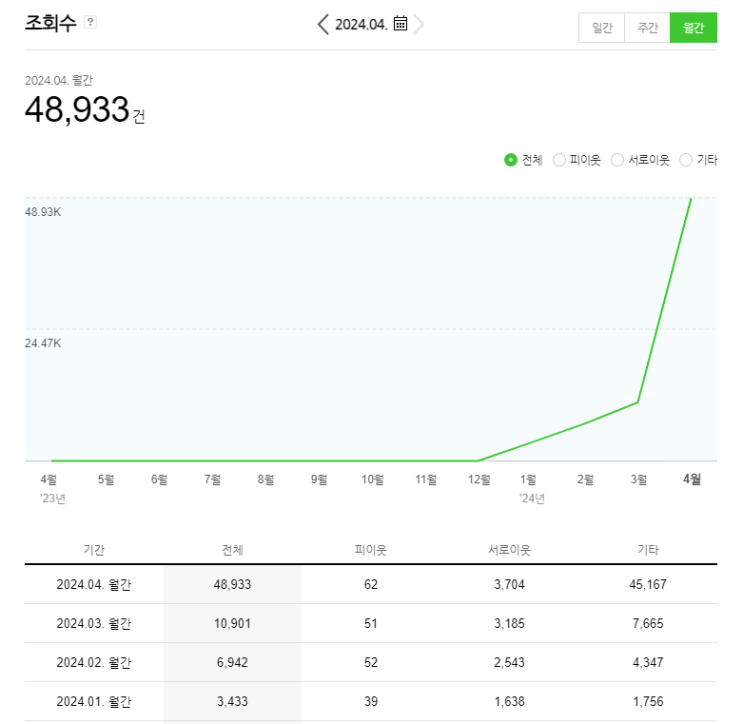This screenshot has height=724, width=743.
Task: Click the 3,185 서로이웃 cell
Action: [x=509, y=623]
